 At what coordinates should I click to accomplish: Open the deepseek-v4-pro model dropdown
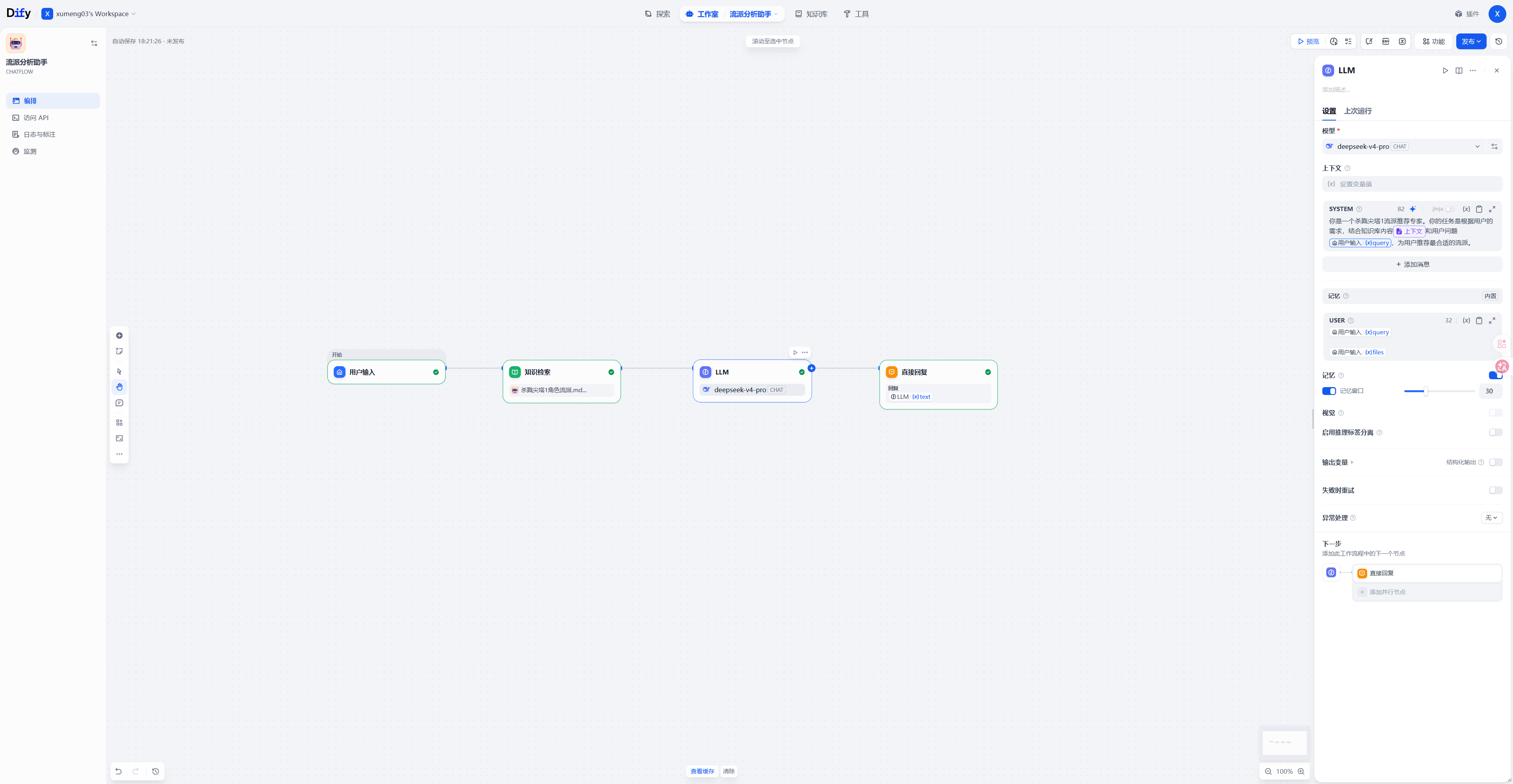[1404, 147]
